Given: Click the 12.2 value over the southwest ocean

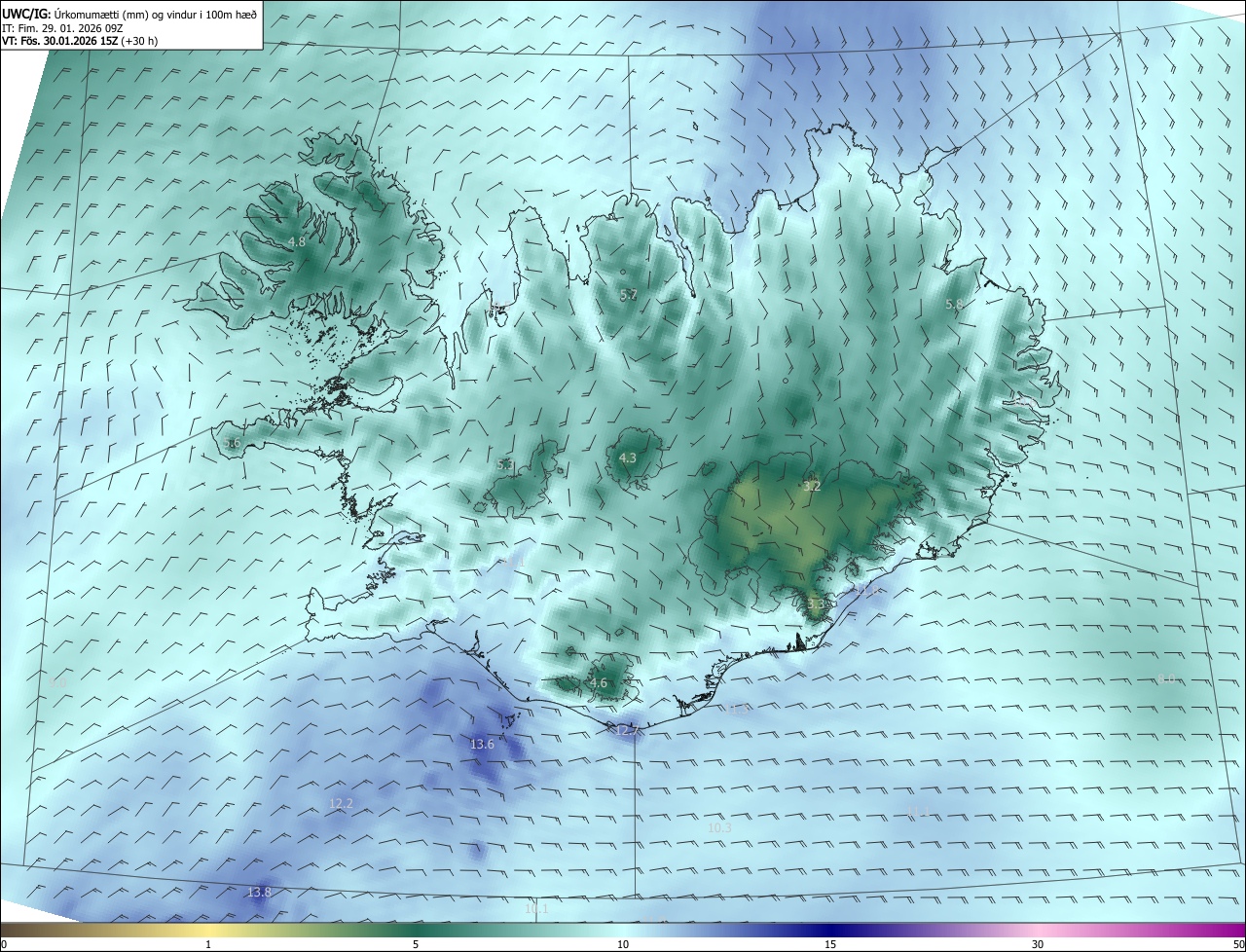Looking at the screenshot, I should (341, 803).
